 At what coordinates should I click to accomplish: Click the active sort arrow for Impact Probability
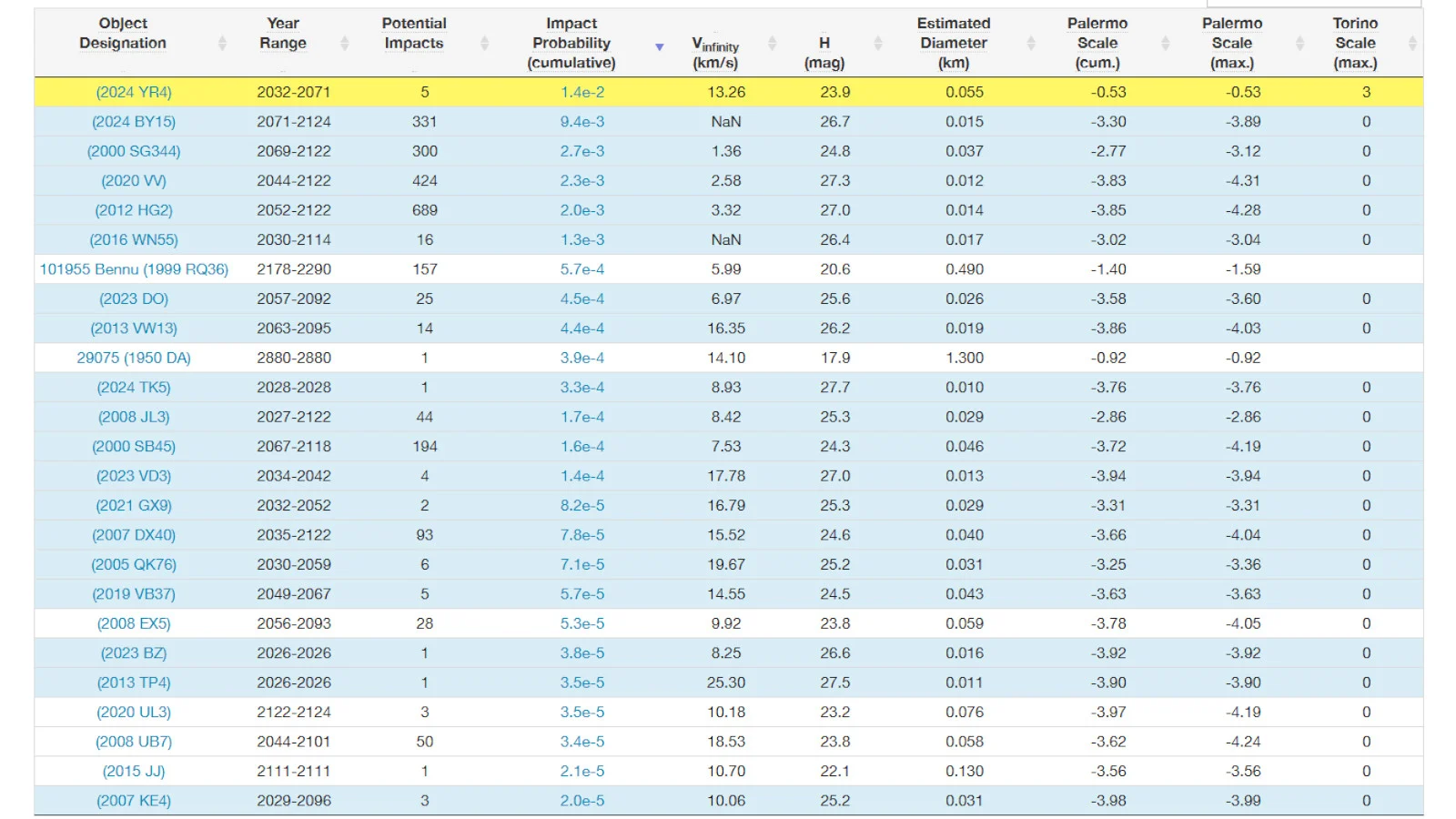coord(660,46)
